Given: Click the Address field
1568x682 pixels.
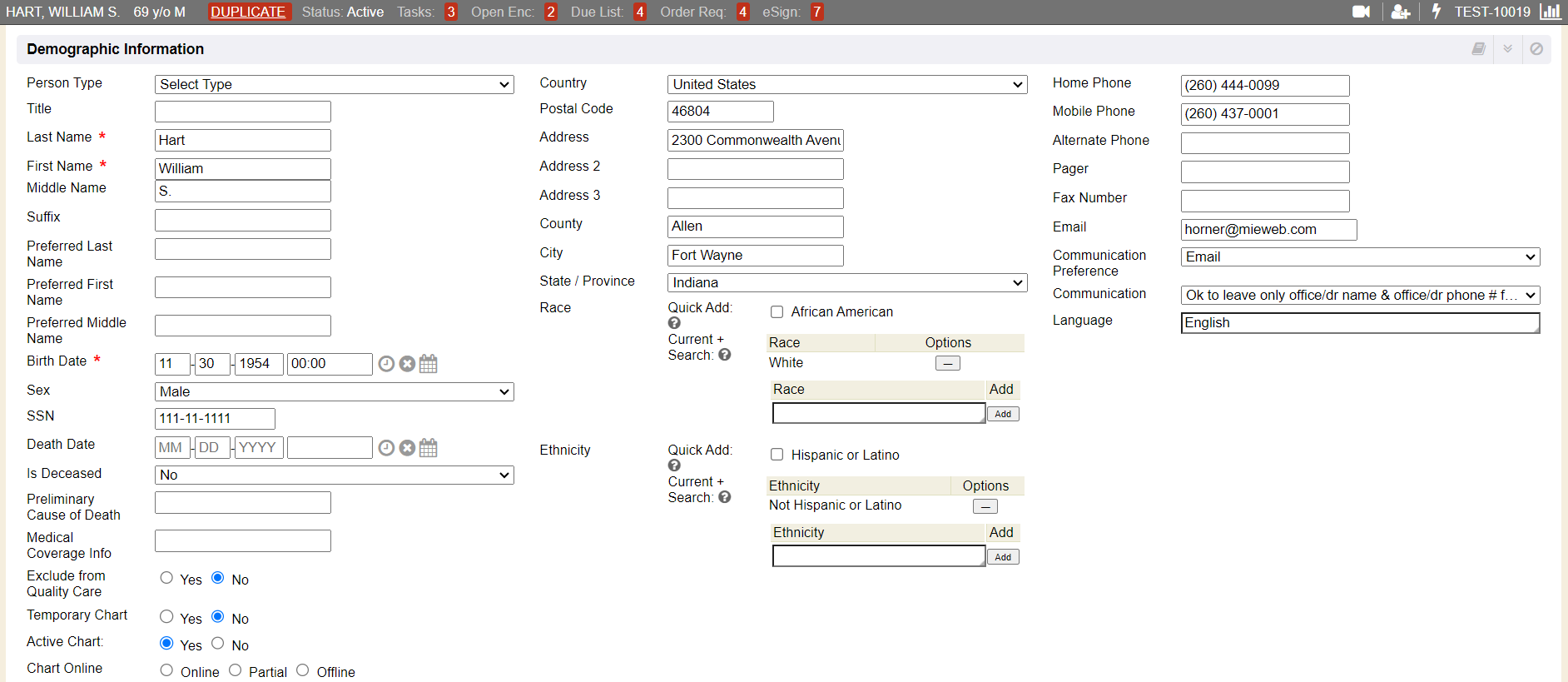Looking at the screenshot, I should (756, 140).
